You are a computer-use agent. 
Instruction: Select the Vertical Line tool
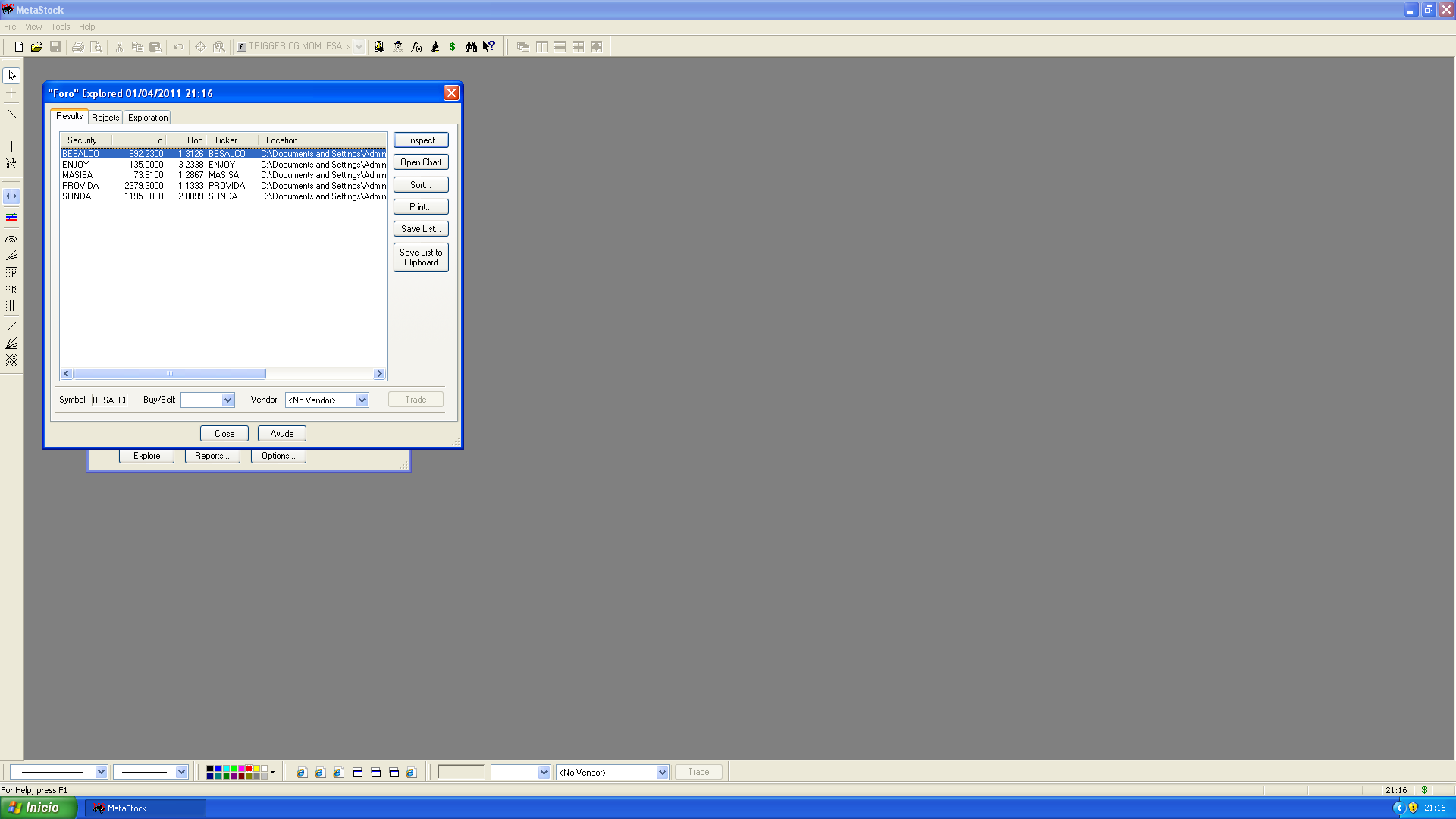point(11,146)
